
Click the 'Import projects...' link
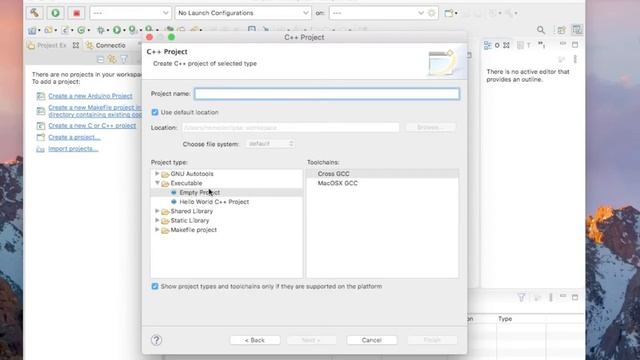pos(73,149)
